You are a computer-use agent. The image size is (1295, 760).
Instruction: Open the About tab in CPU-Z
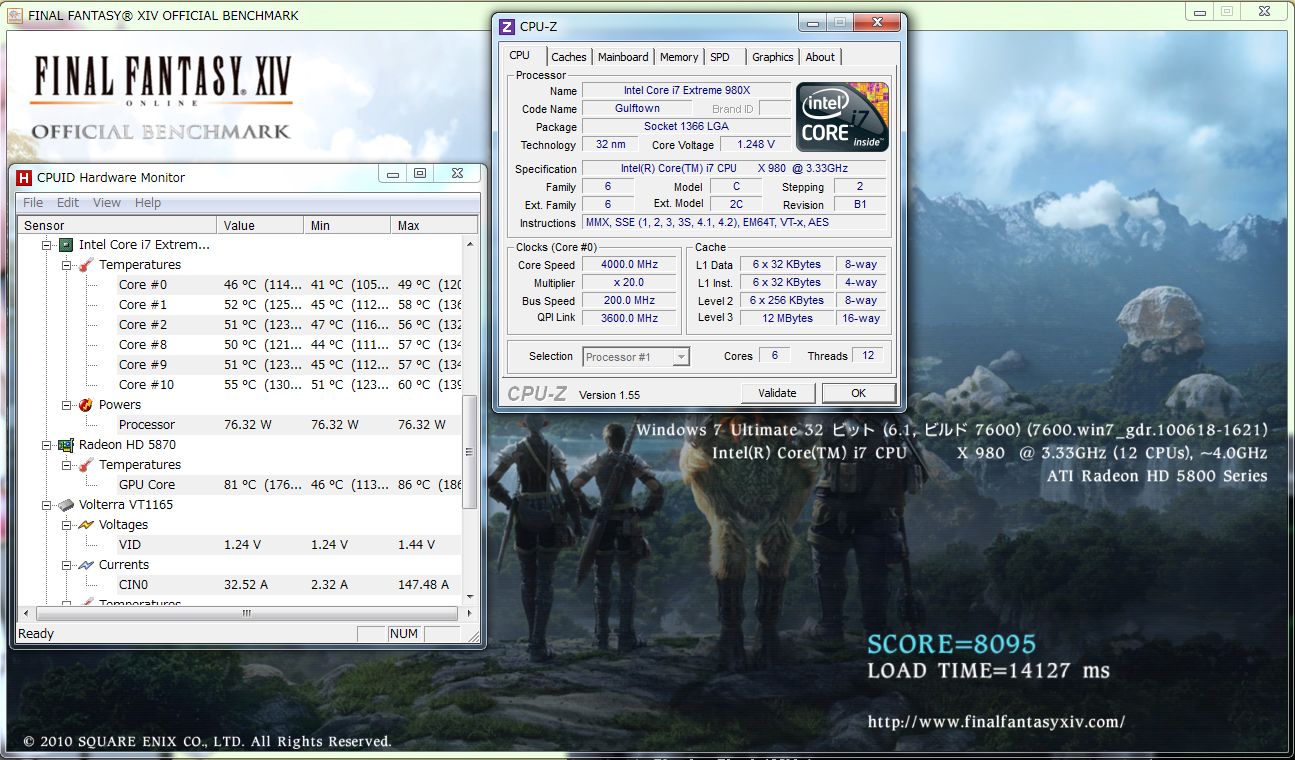pyautogui.click(x=820, y=57)
